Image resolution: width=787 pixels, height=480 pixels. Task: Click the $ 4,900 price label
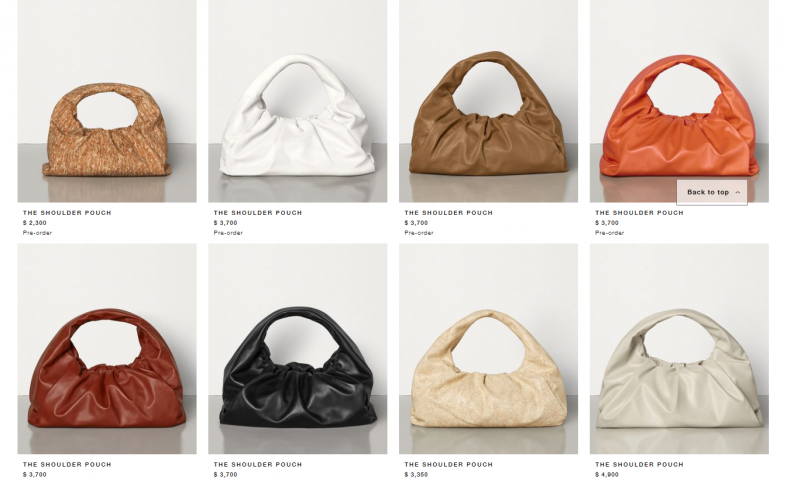tap(607, 474)
